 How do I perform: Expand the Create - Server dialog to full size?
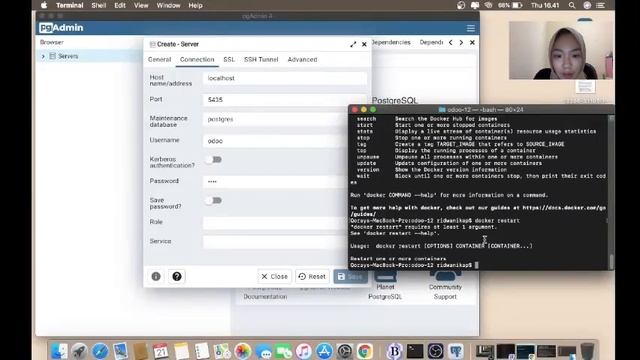point(353,44)
